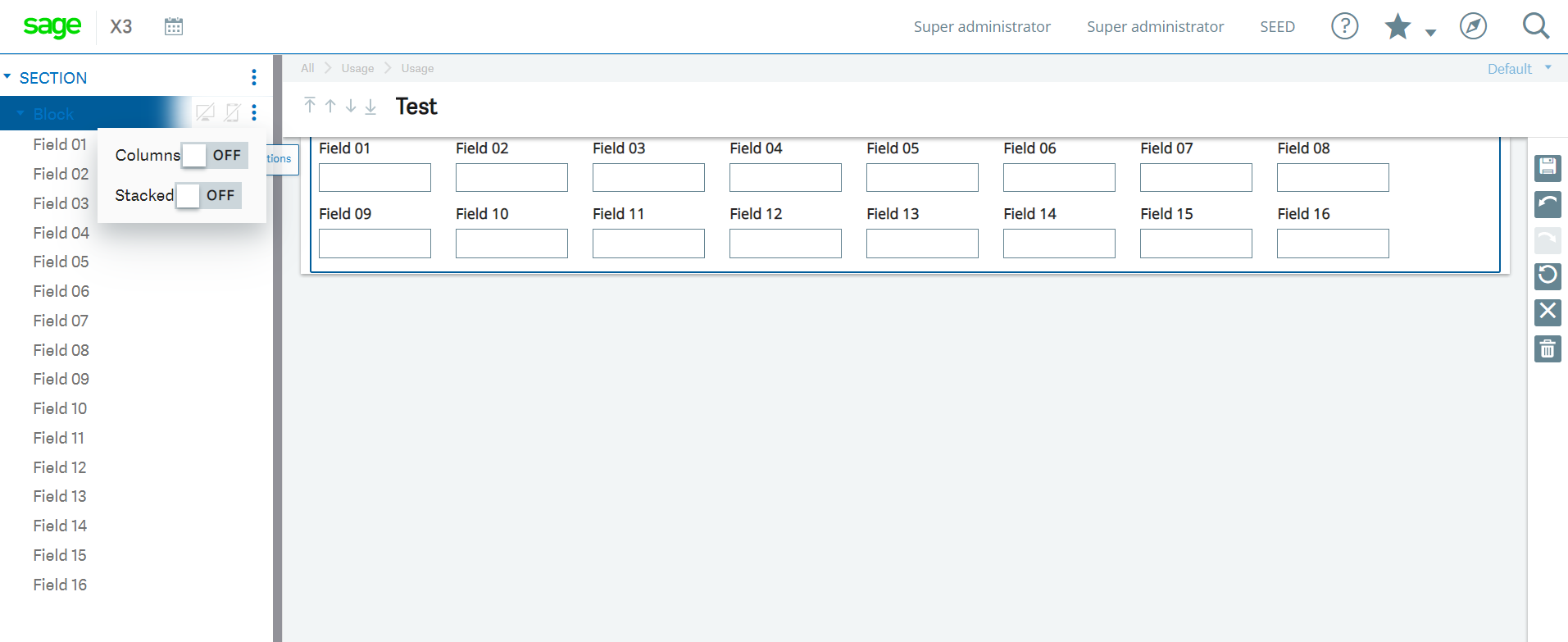Click the Field 12 input box
The height and width of the screenshot is (642, 1568).
coord(785,244)
